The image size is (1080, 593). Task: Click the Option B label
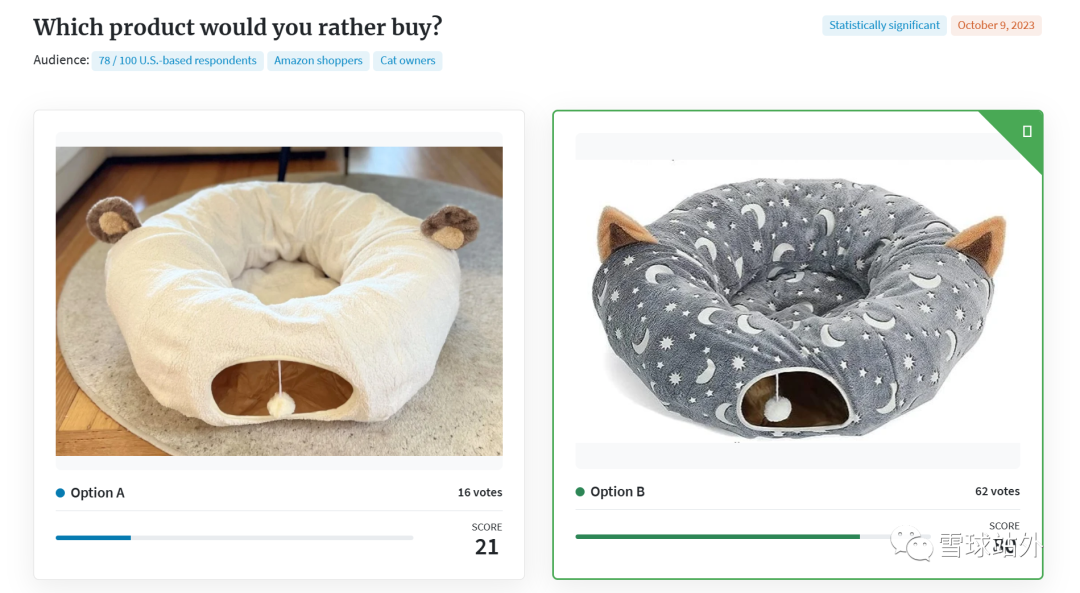[x=617, y=492]
